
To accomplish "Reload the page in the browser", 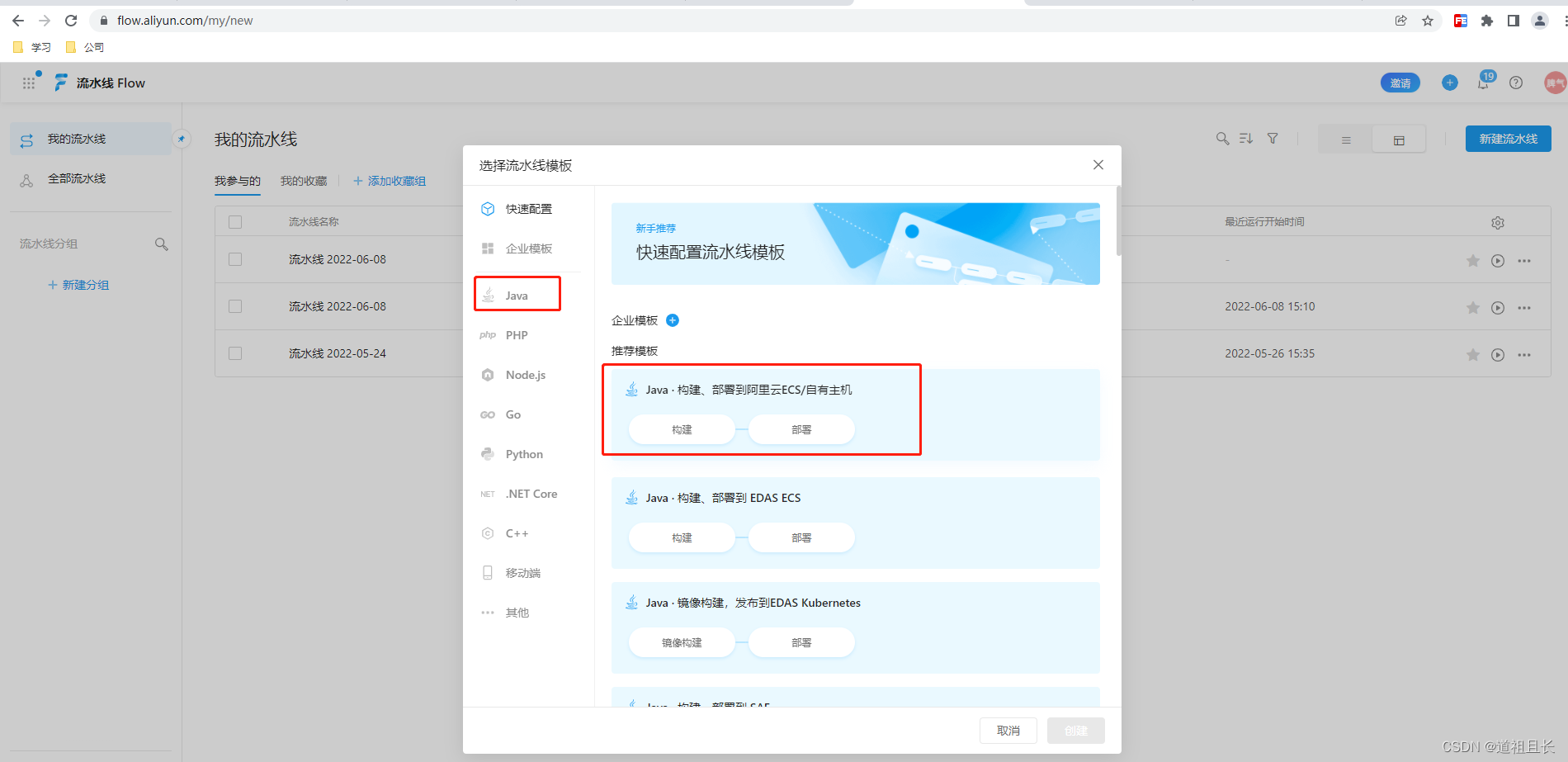I will [x=71, y=21].
